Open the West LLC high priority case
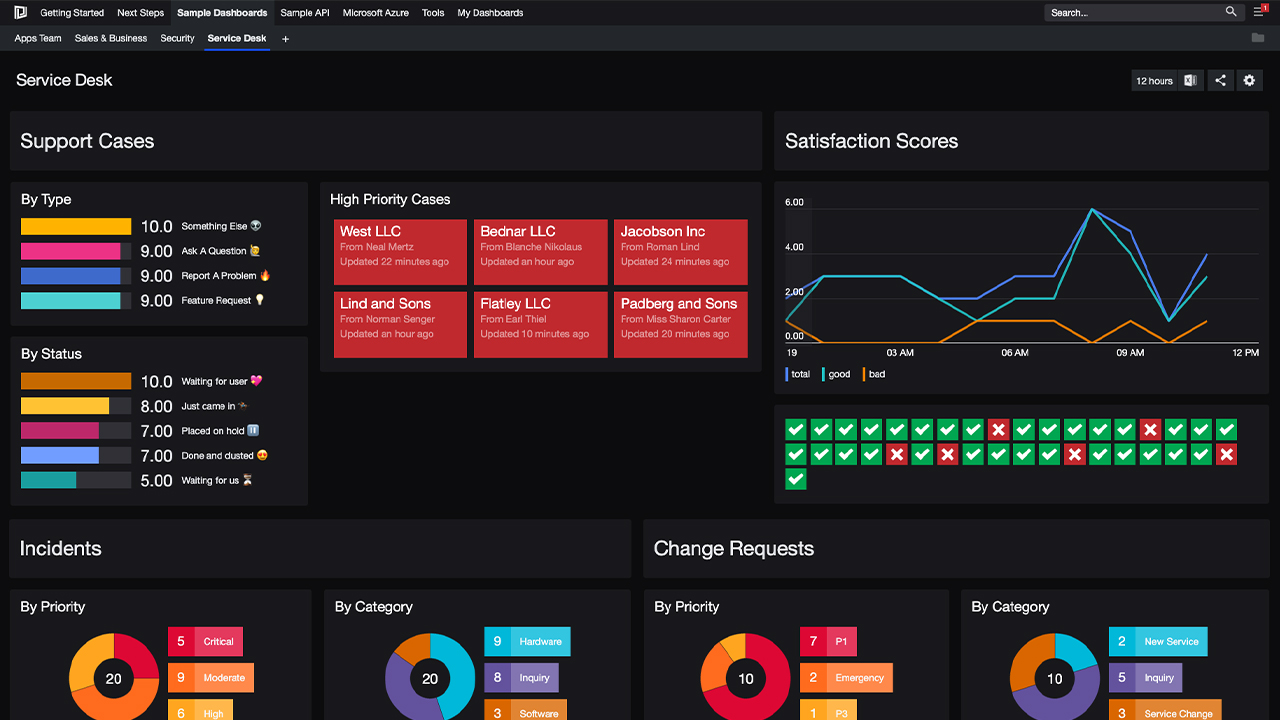The width and height of the screenshot is (1280, 720). pyautogui.click(x=400, y=251)
